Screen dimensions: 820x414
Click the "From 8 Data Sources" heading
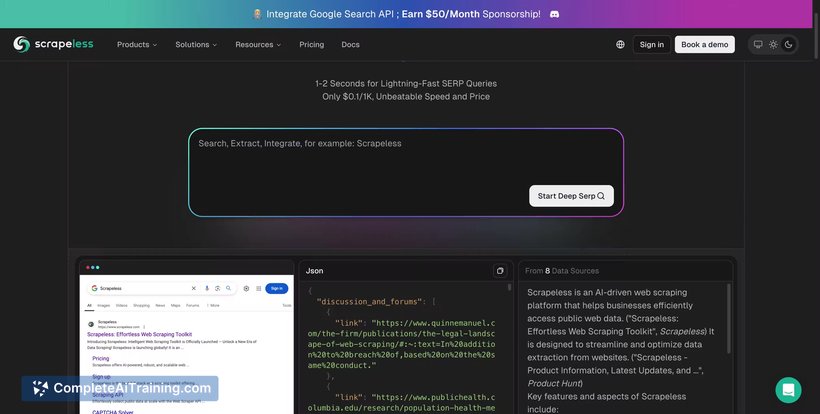[x=562, y=271]
